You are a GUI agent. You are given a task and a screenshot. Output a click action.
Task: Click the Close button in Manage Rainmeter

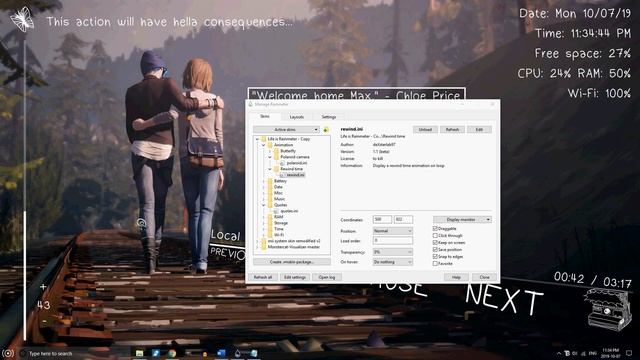484,277
